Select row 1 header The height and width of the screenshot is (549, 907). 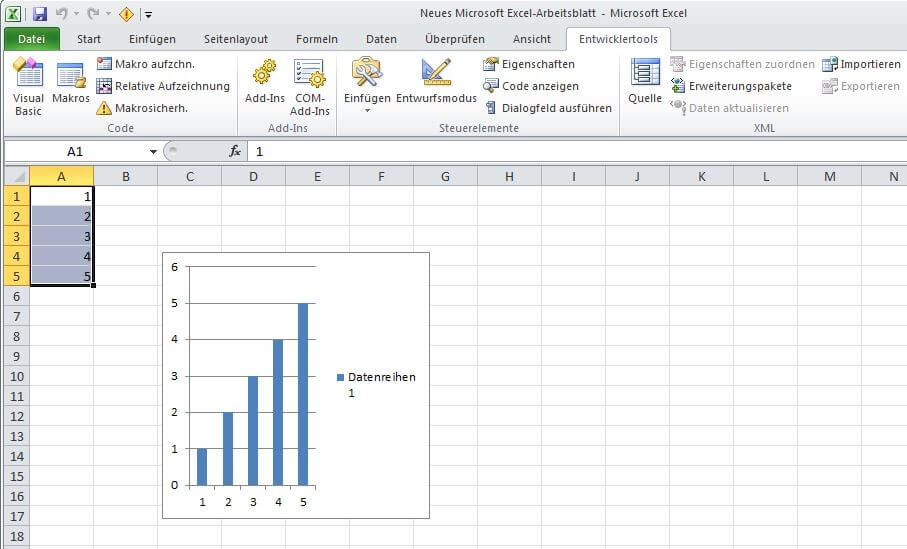coord(17,196)
